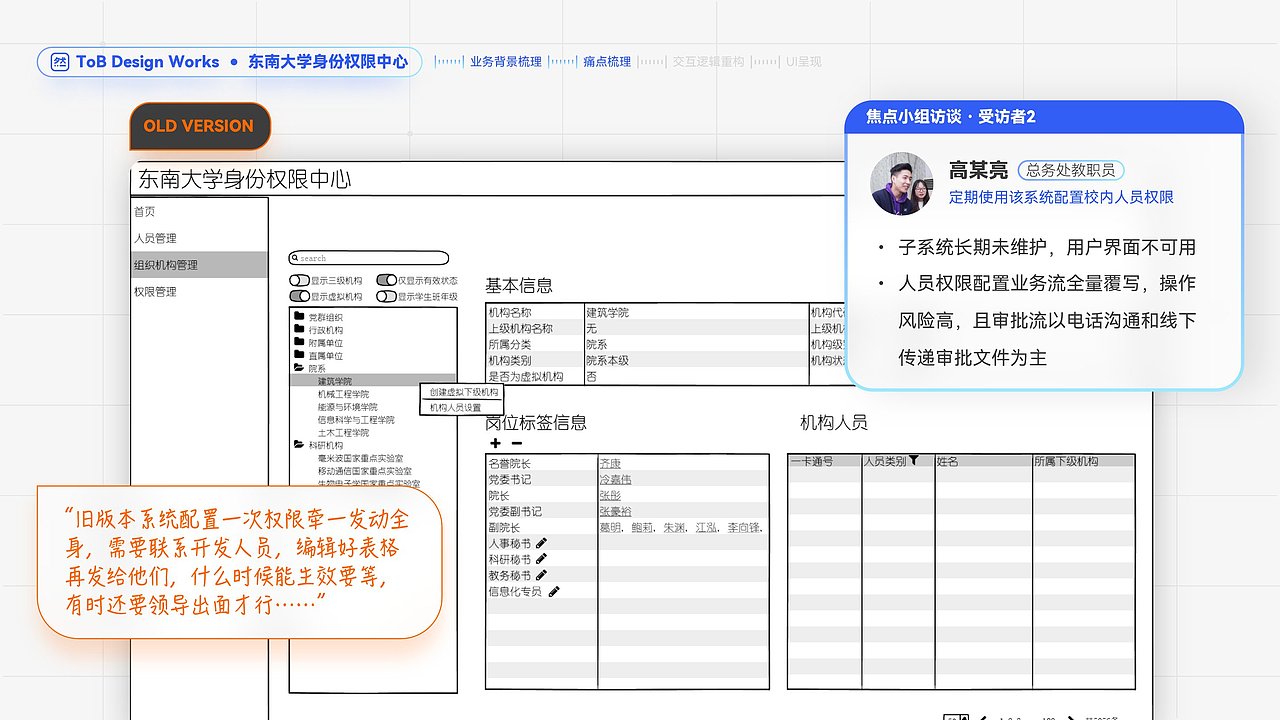Click the minus icon under 岗位标签信息
Image resolution: width=1280 pixels, height=720 pixels.
(x=517, y=443)
